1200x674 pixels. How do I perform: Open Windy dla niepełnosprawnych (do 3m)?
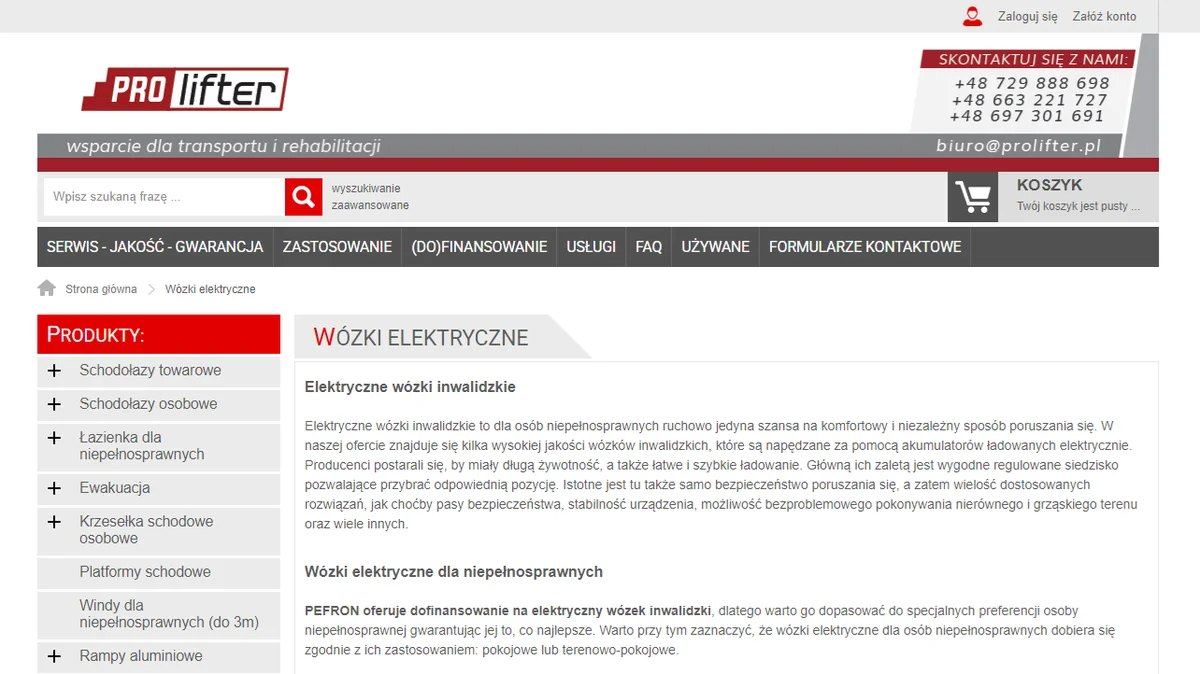tap(169, 614)
